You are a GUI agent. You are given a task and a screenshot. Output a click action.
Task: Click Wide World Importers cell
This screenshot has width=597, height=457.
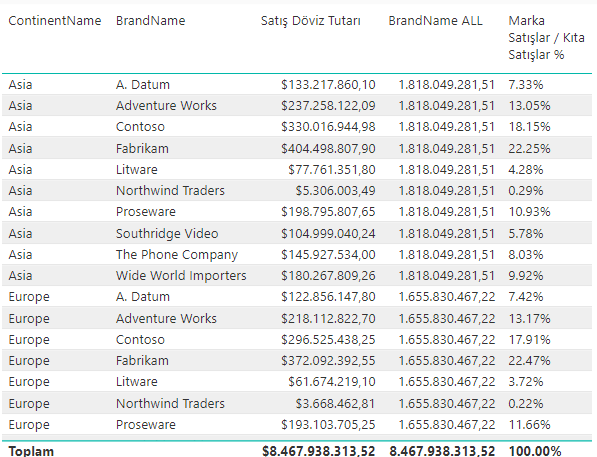coord(181,276)
